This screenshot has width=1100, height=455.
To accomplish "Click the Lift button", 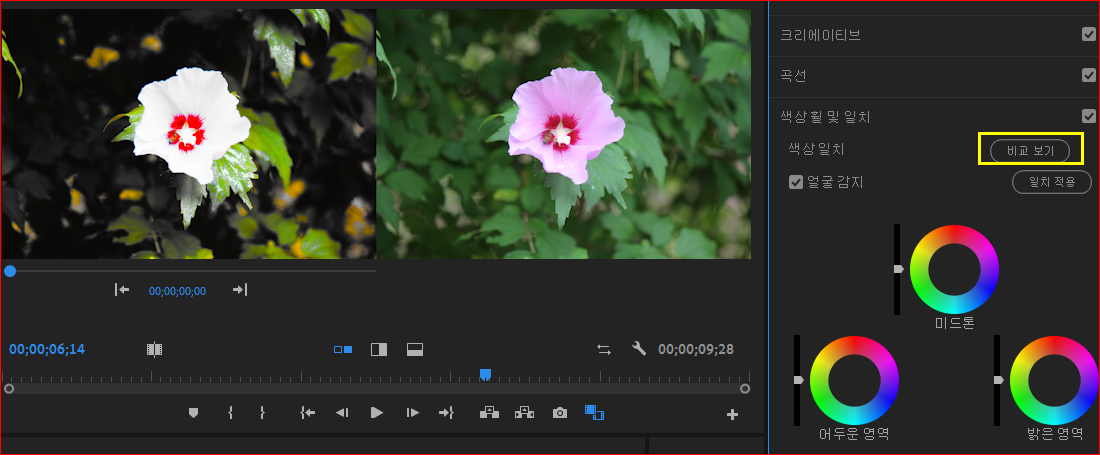I will [489, 413].
